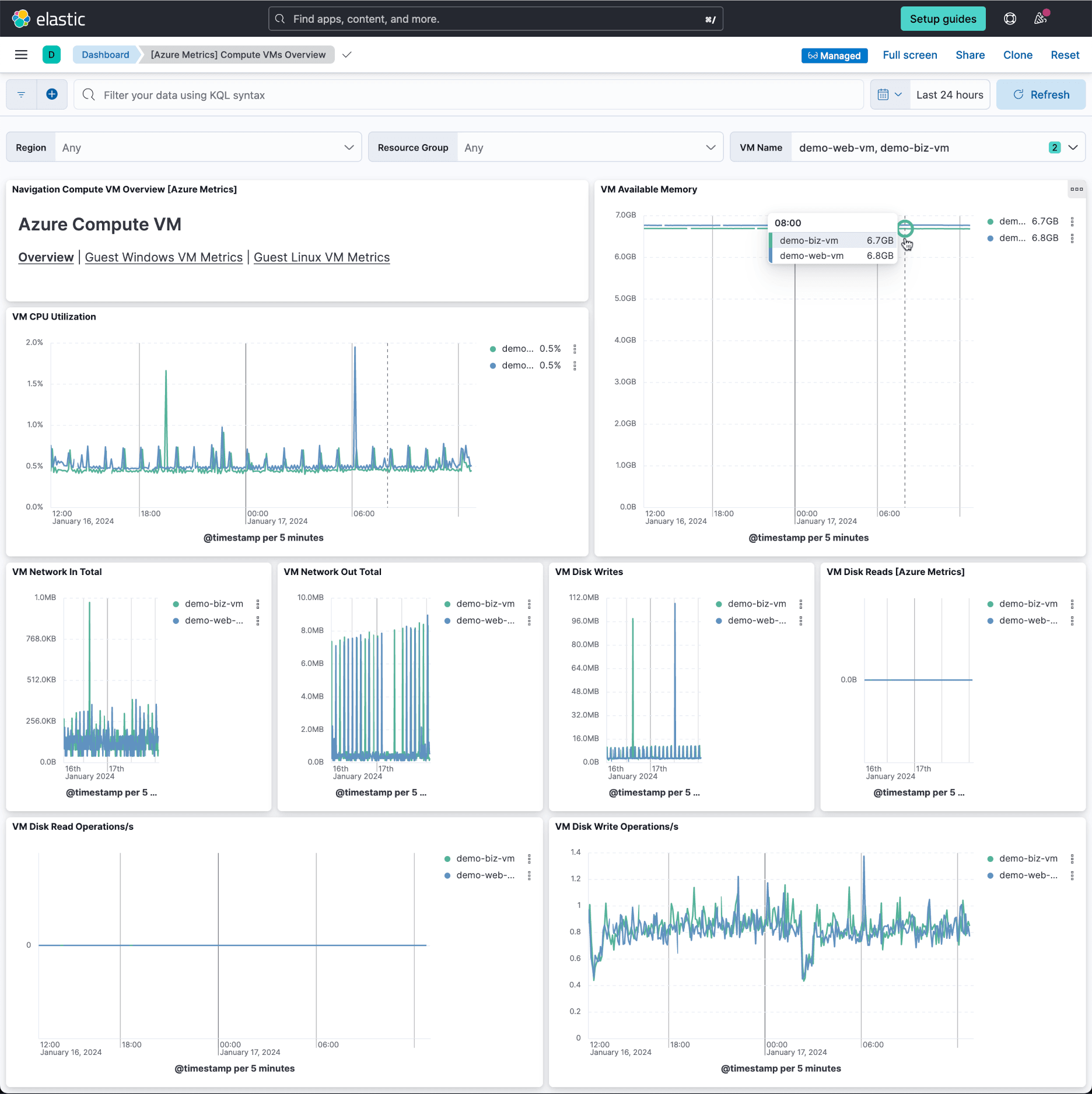Viewport: 1092px width, 1094px height.
Task: Toggle demo-biz-vm series in Disk Write Operations legend
Action: tap(1028, 859)
